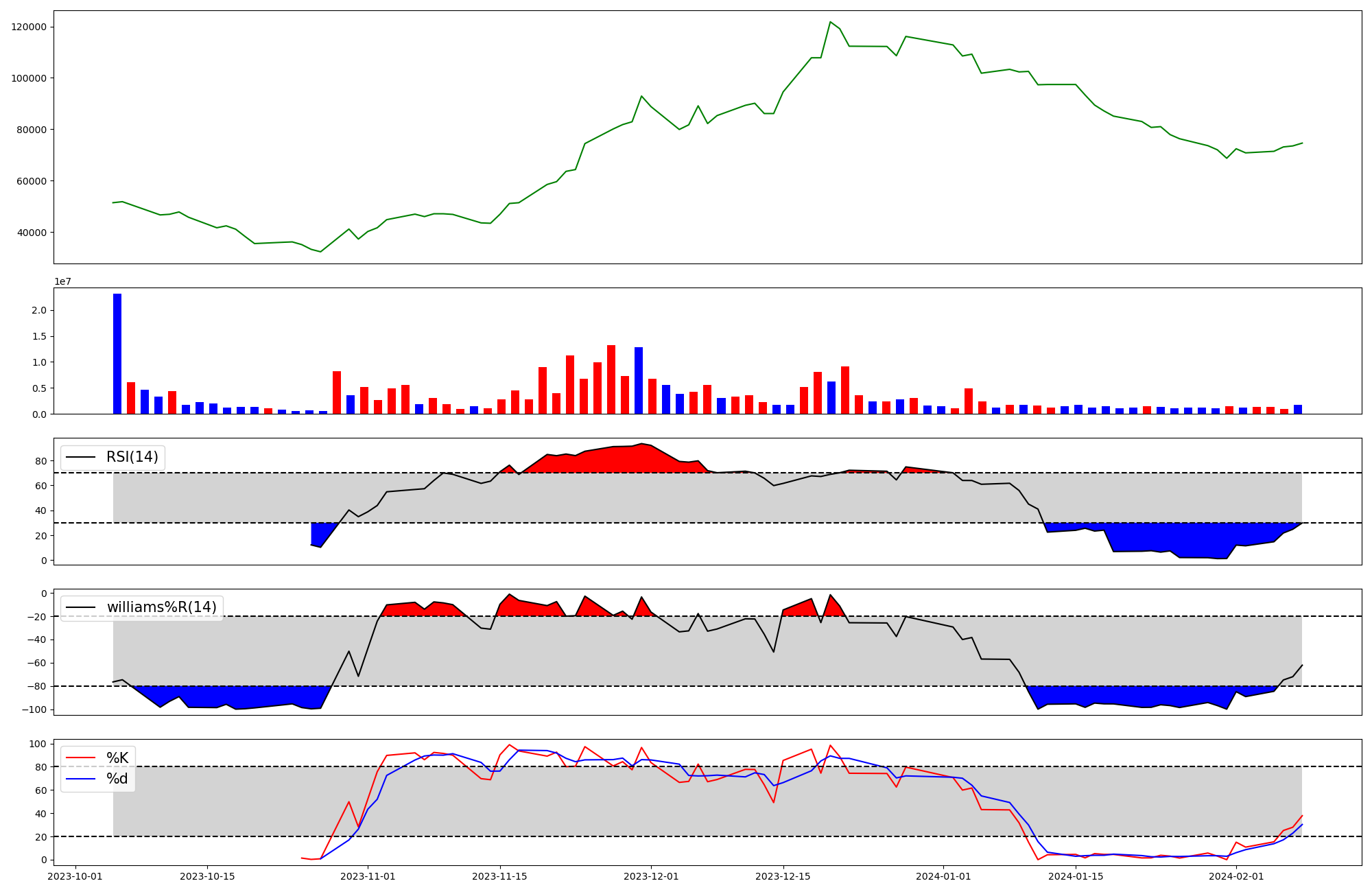This screenshot has height=892, width=1372.
Task: Click the 40000 price axis tick label
Action: pyautogui.click(x=32, y=233)
